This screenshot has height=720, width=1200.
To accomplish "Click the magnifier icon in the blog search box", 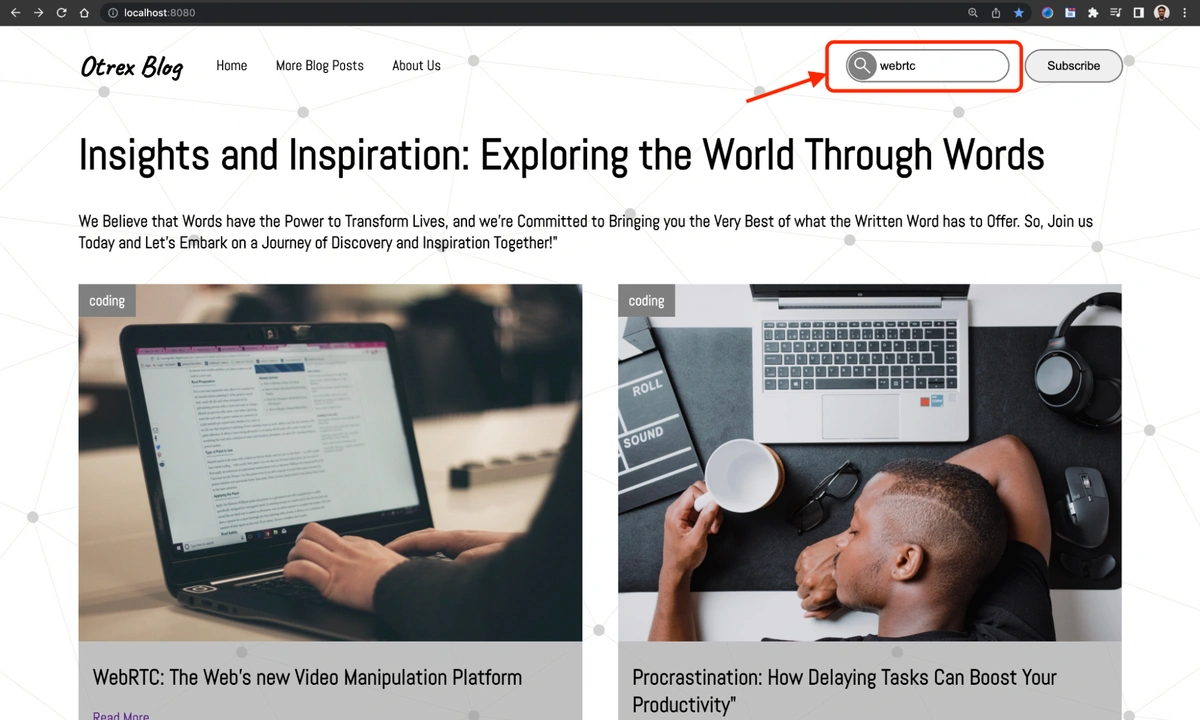I will [x=861, y=66].
